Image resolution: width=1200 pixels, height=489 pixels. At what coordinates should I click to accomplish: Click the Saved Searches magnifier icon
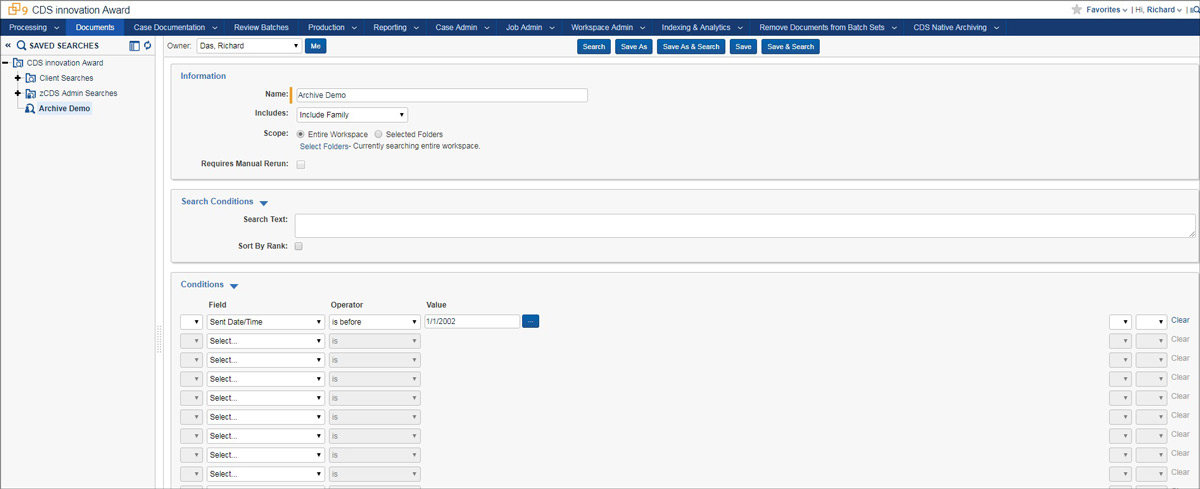pyautogui.click(x=21, y=46)
